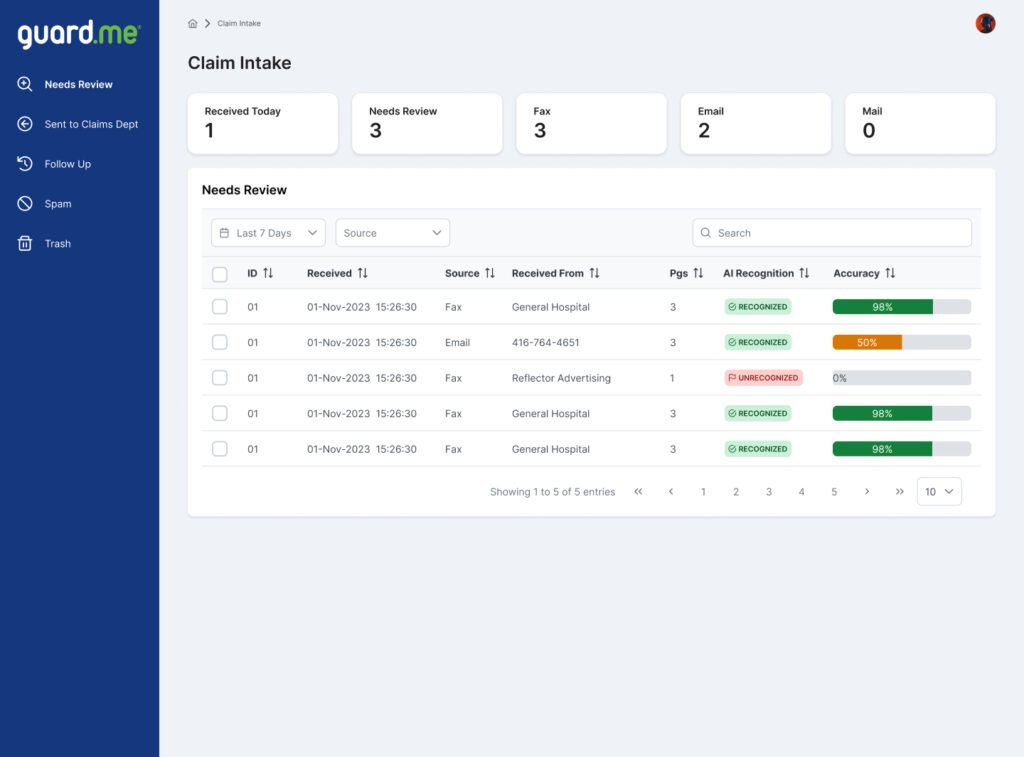Sort by AI Recognition column arrows

804,273
